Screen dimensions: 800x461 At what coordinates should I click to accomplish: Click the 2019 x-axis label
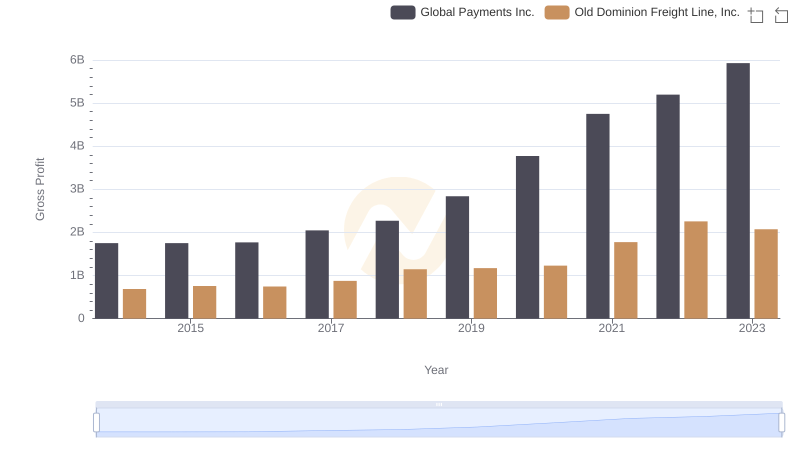471,328
